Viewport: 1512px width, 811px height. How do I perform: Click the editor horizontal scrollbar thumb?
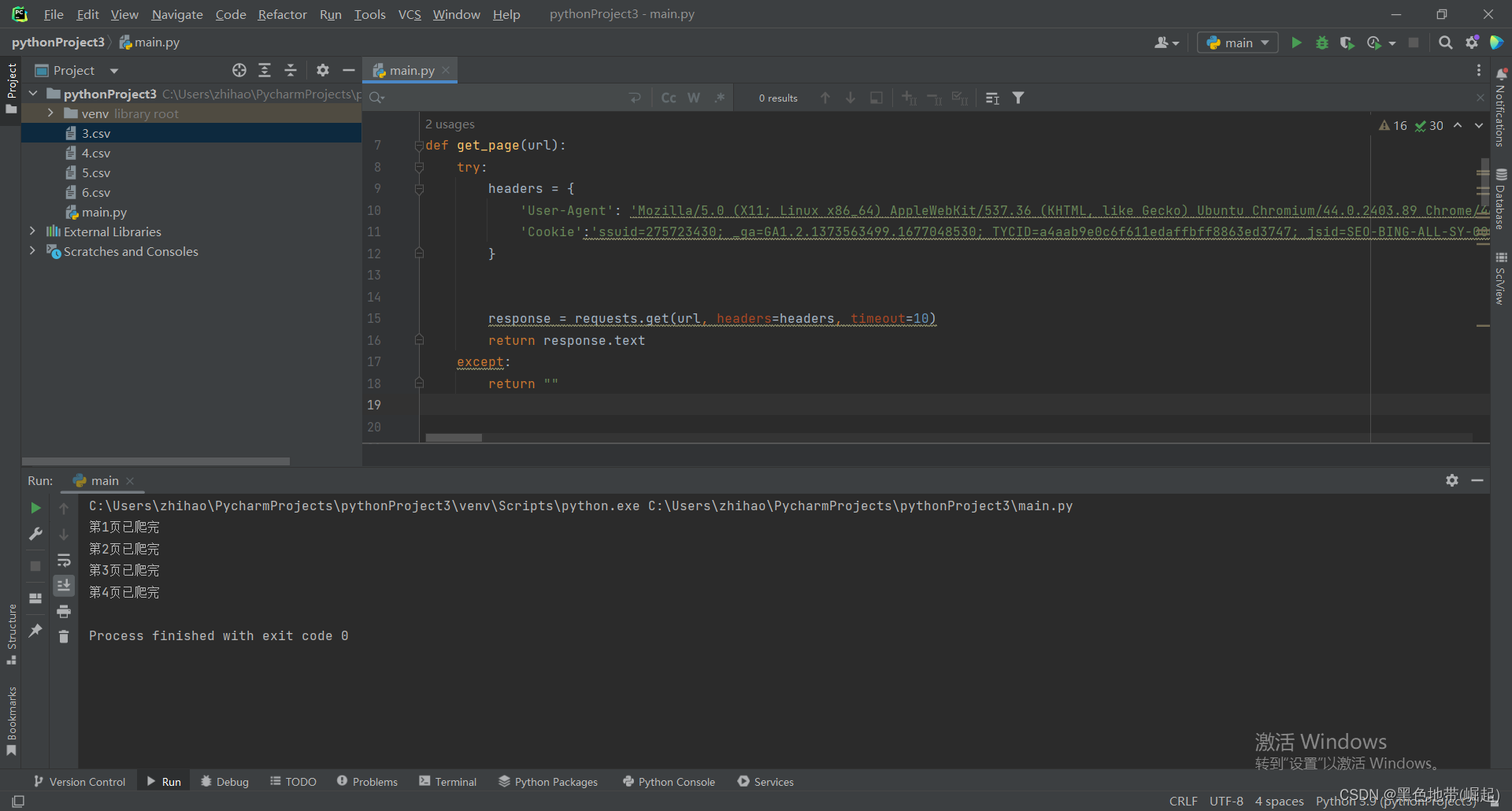click(454, 438)
